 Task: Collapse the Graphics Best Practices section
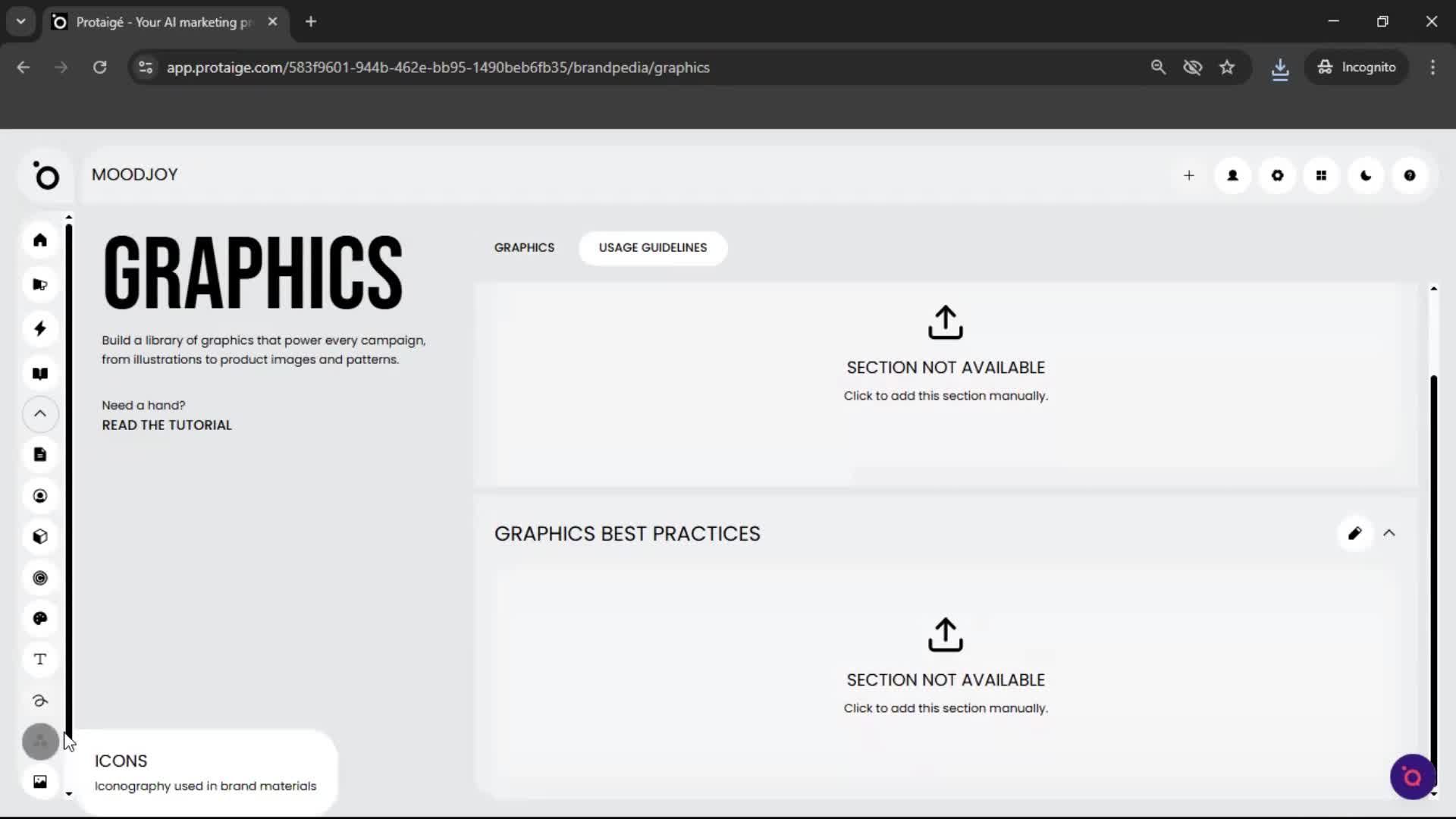1390,533
